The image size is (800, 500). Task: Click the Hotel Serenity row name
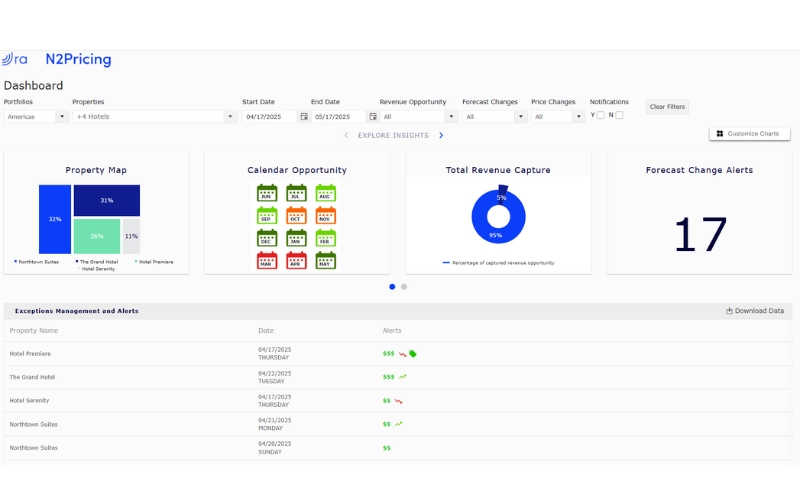point(29,401)
